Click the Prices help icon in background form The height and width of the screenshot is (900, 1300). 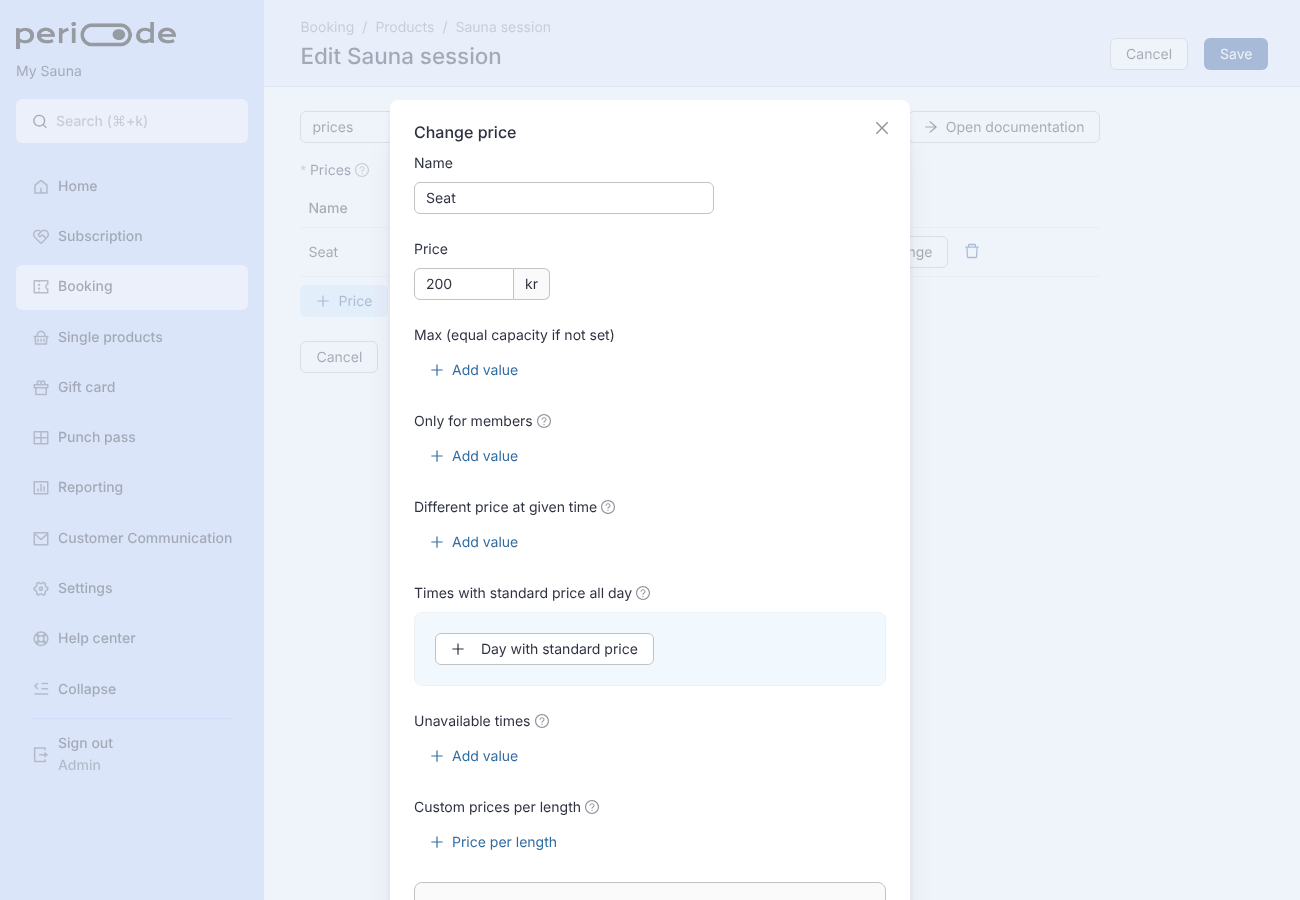(x=362, y=170)
